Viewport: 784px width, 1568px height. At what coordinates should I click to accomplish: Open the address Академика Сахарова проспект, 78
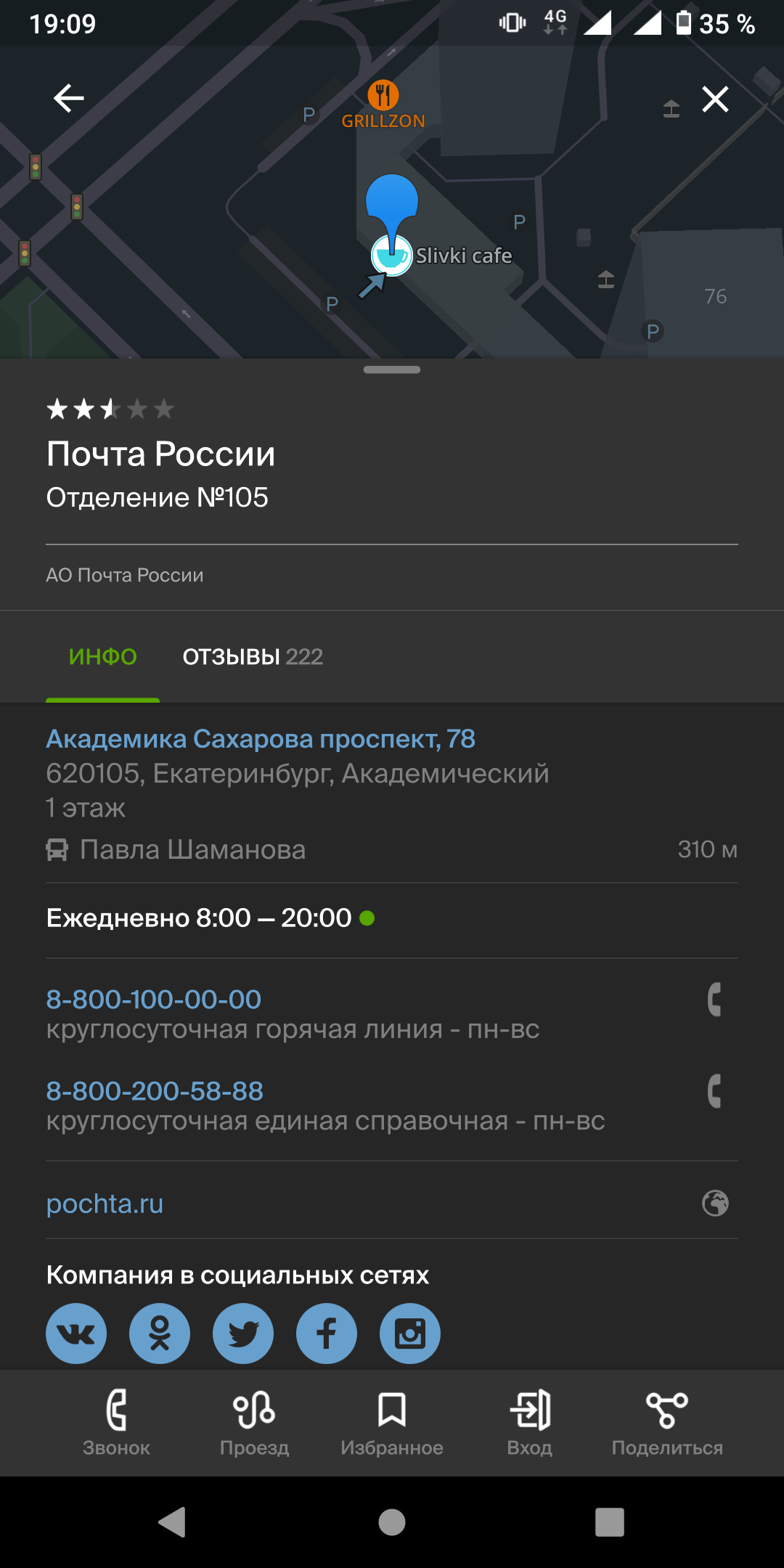[x=261, y=739]
